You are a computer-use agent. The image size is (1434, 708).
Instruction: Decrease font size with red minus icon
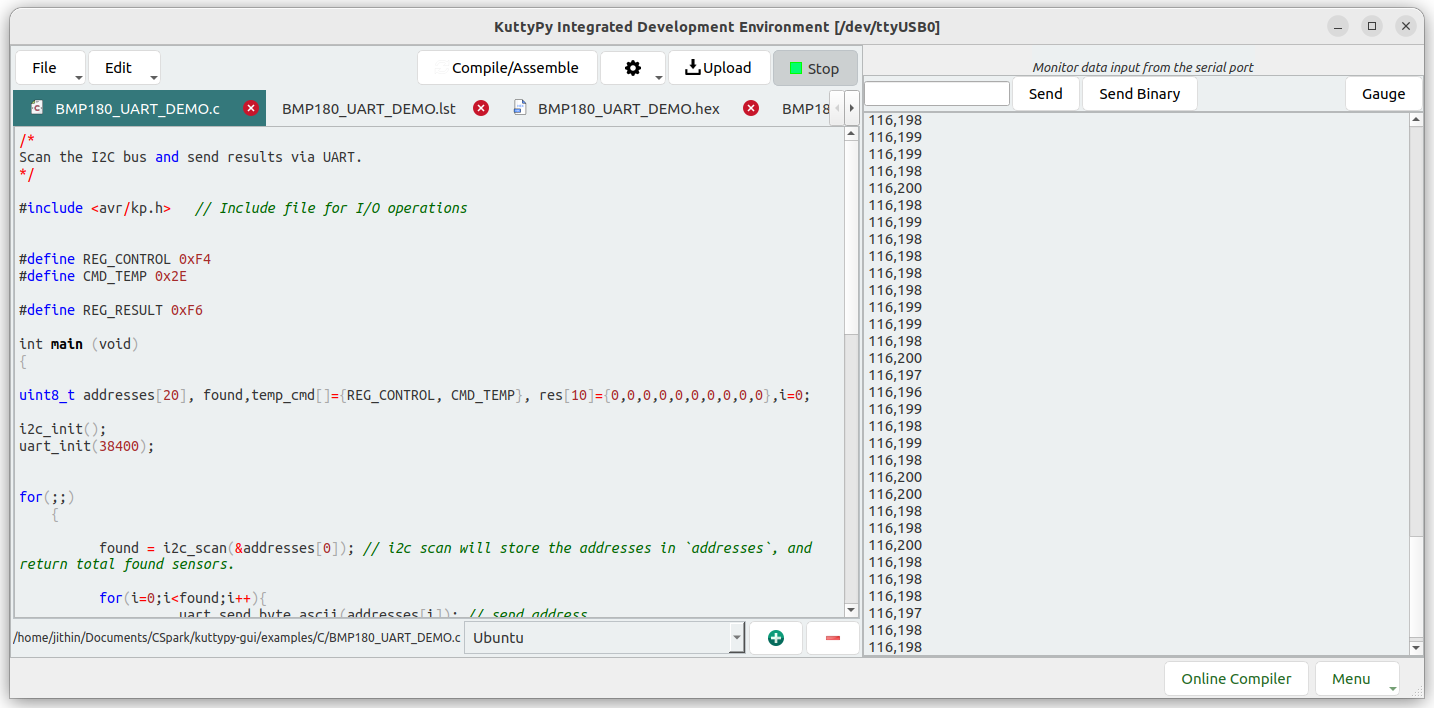[x=833, y=638]
